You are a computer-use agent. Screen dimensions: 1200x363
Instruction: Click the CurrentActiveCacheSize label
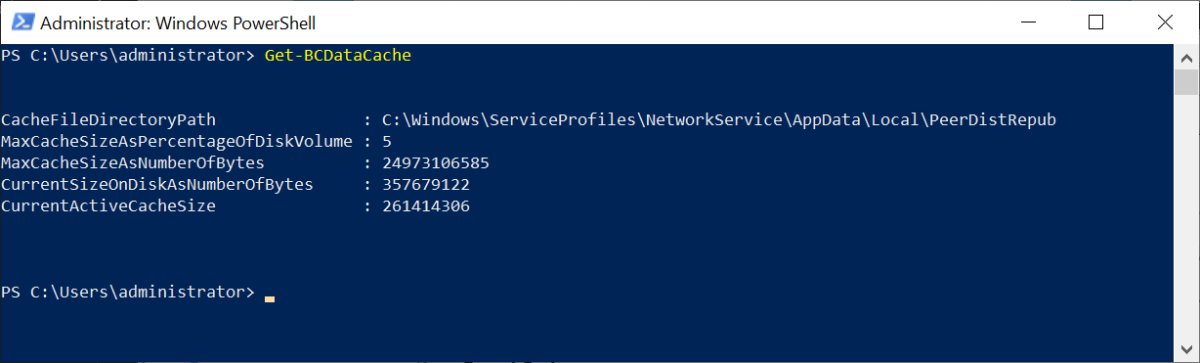108,206
